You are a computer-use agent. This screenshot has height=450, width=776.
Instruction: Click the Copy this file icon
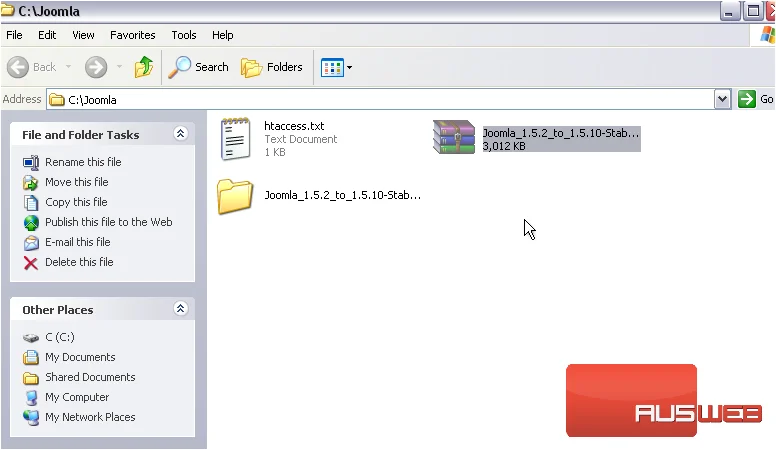[31, 202]
